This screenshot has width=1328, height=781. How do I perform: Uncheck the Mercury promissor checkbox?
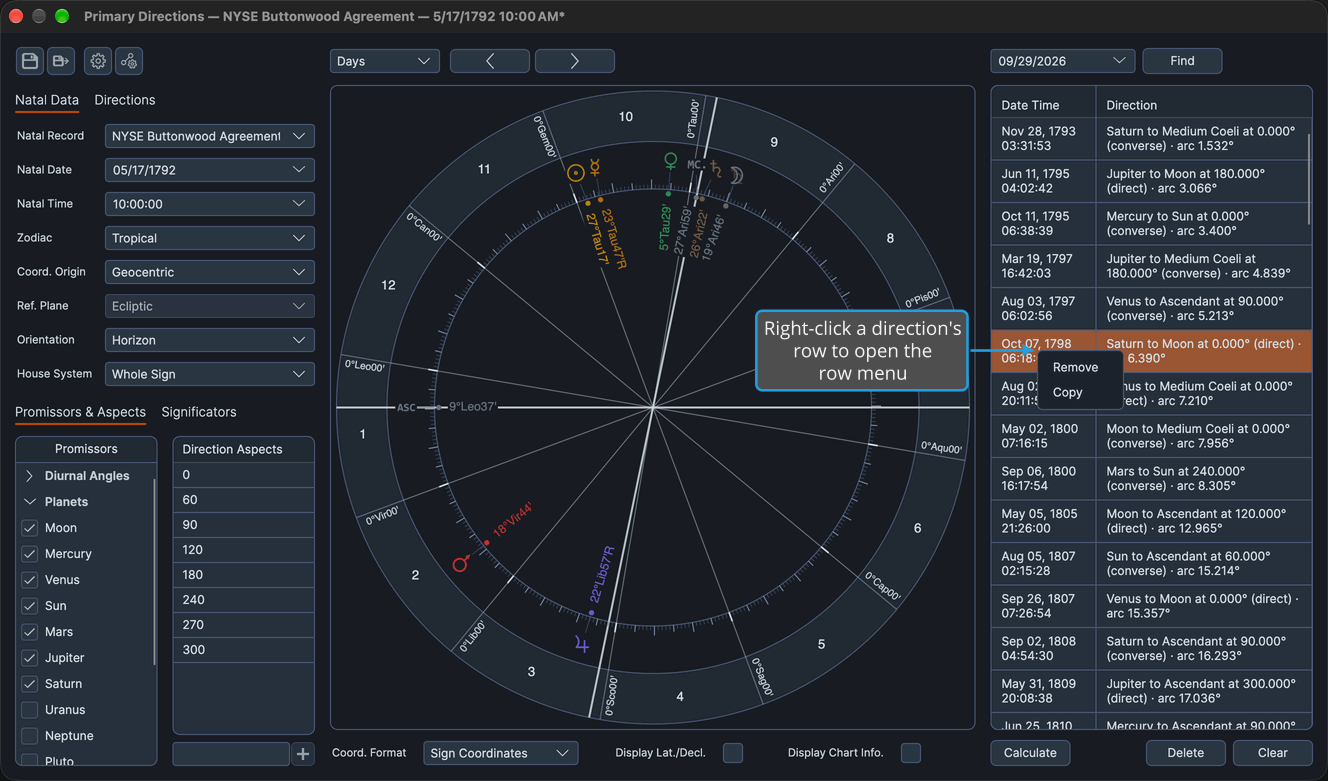[30, 554]
